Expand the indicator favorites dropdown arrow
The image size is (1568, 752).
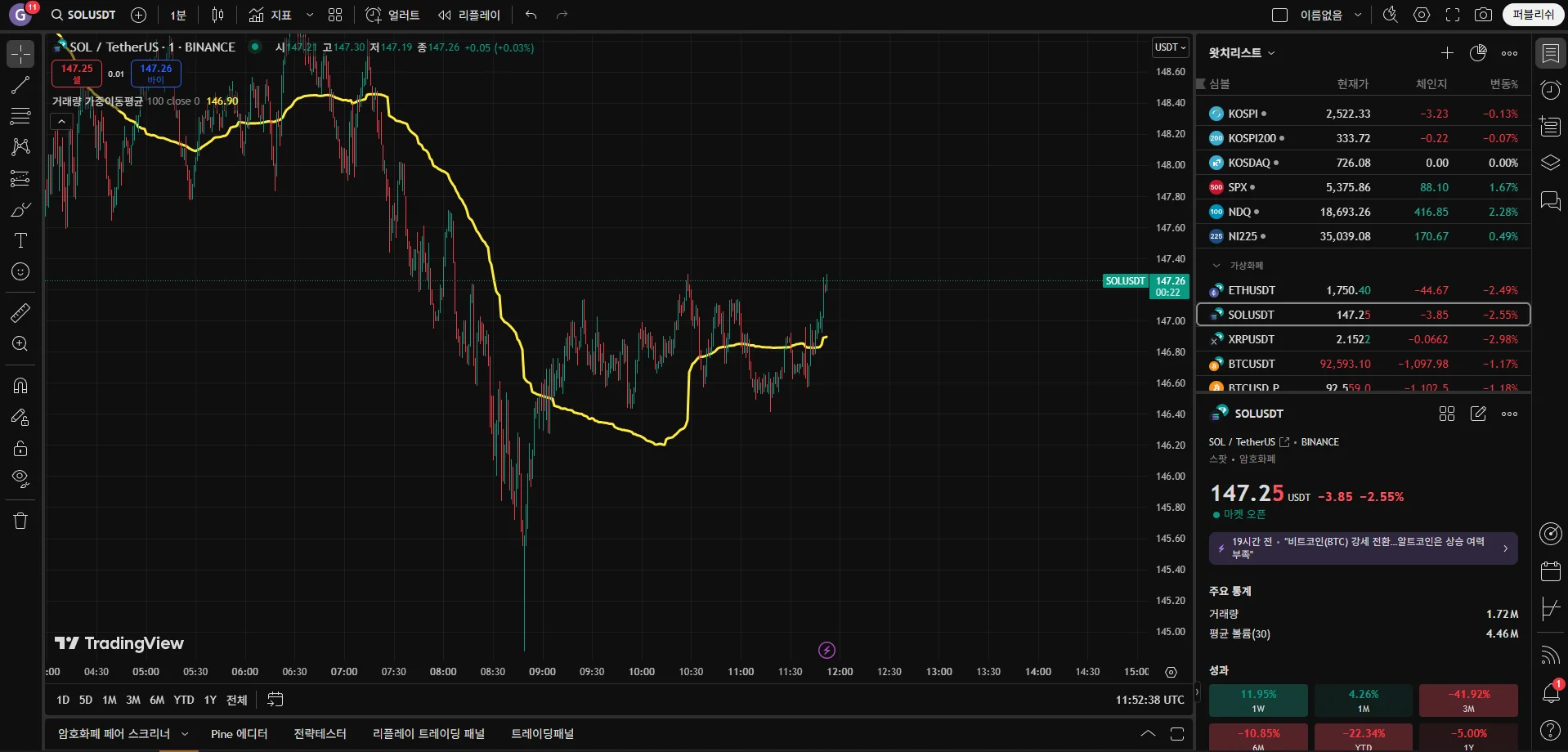tap(310, 15)
